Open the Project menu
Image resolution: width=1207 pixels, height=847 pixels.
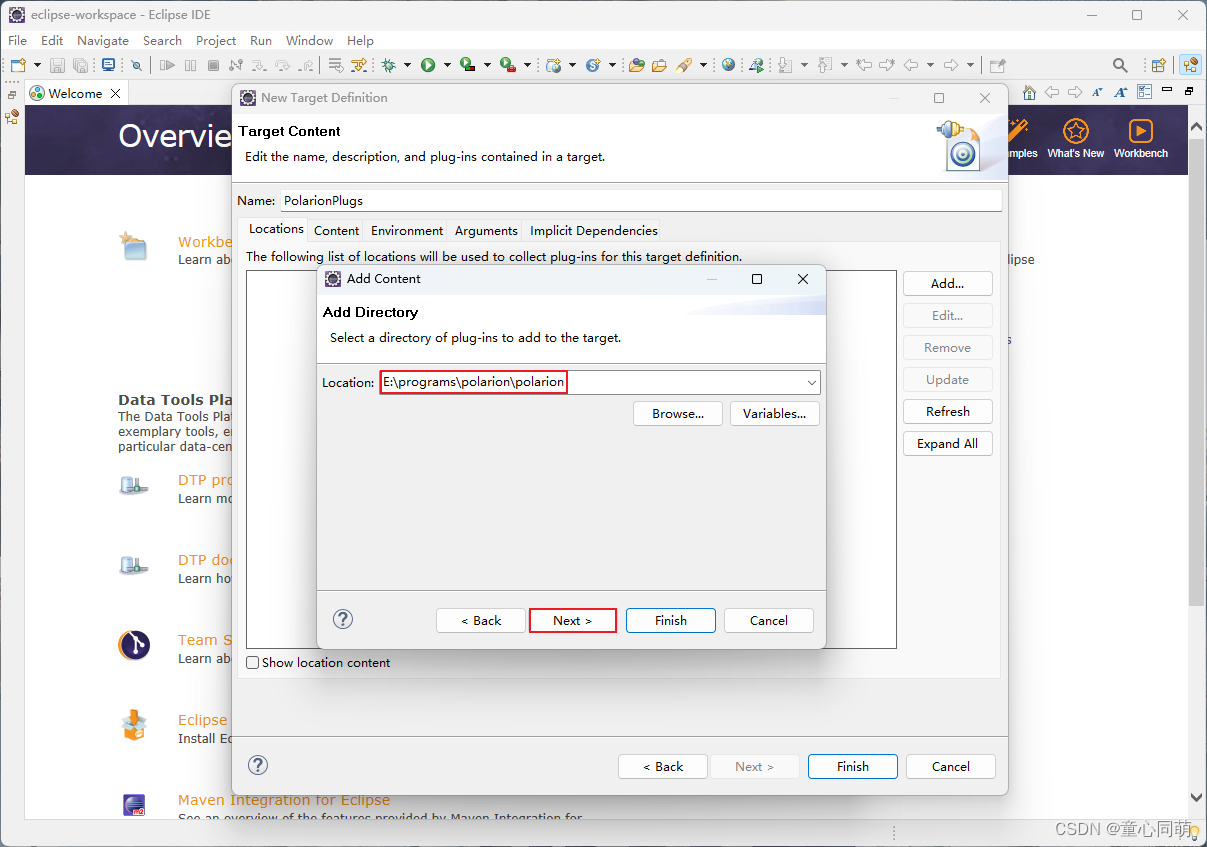coord(216,40)
